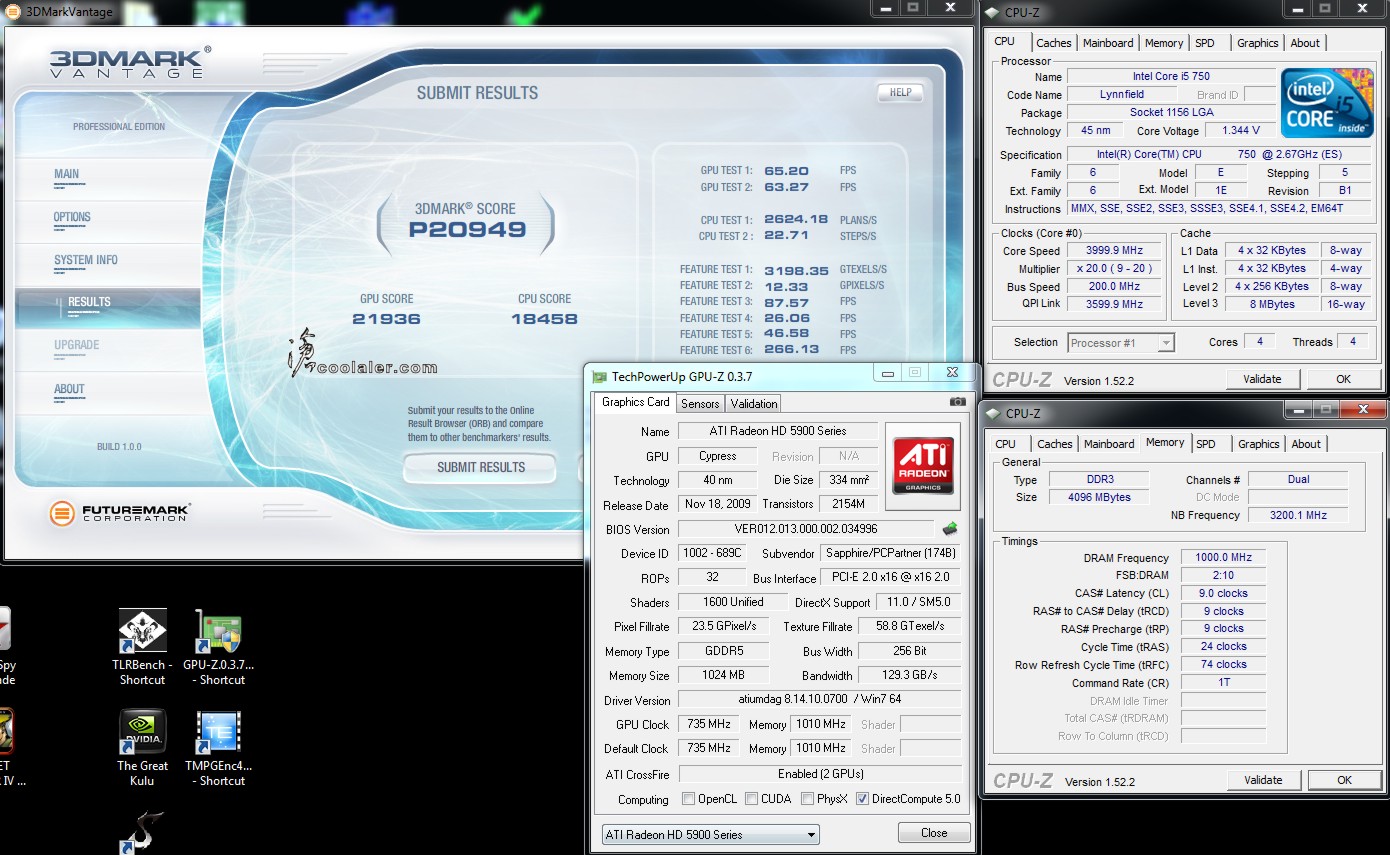1390x855 pixels.
Task: Open the GPU-Z.0.3.7 Shortcut desktop icon
Action: click(219, 647)
